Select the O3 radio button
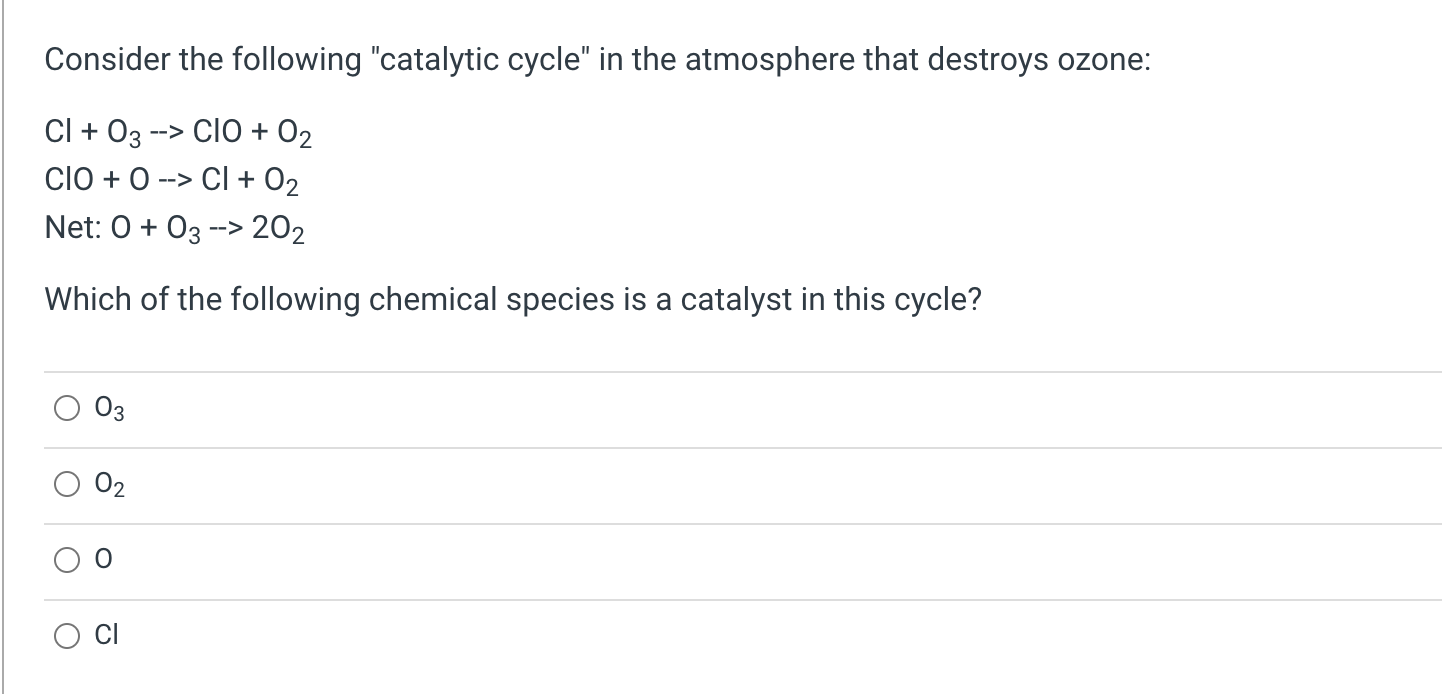Image resolution: width=1442 pixels, height=694 pixels. click(x=69, y=408)
